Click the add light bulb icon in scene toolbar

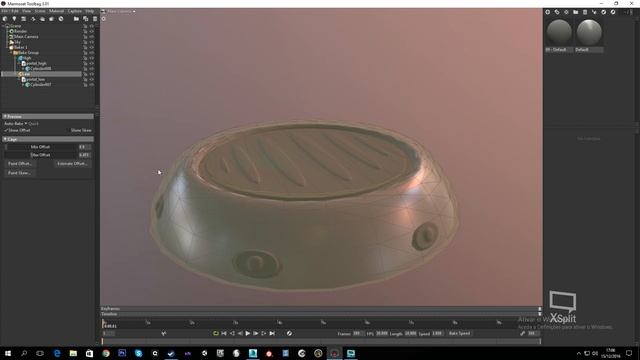click(x=14, y=19)
